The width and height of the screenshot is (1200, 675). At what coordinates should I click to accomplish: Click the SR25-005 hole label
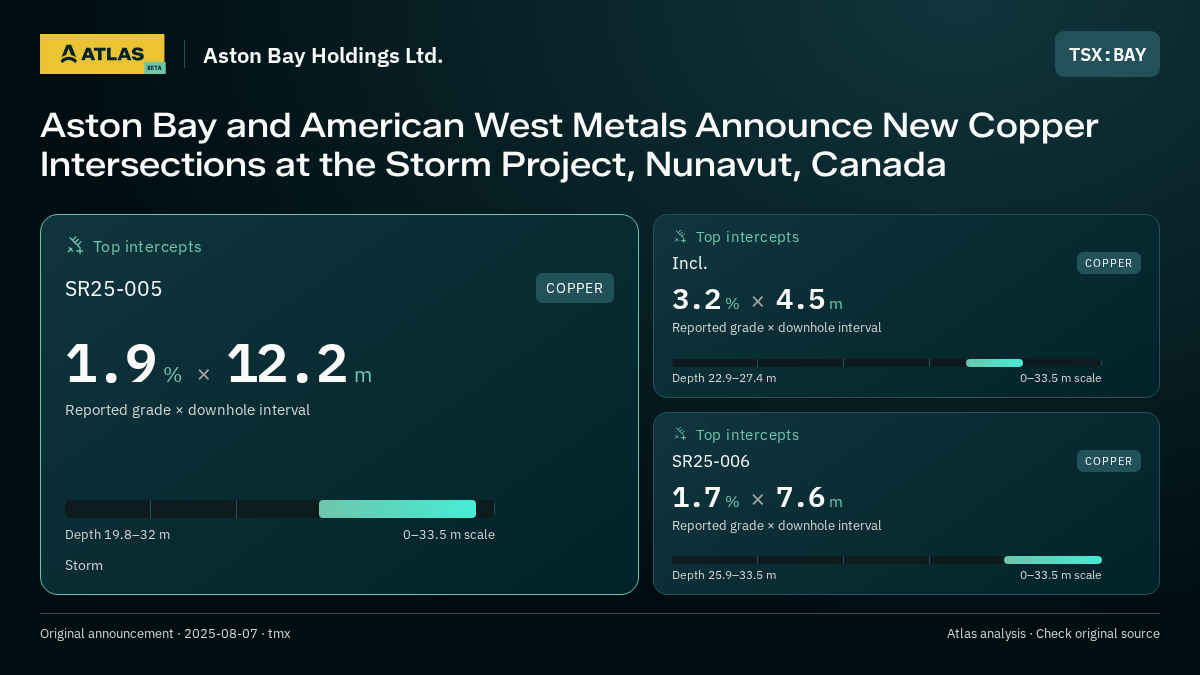tap(114, 289)
